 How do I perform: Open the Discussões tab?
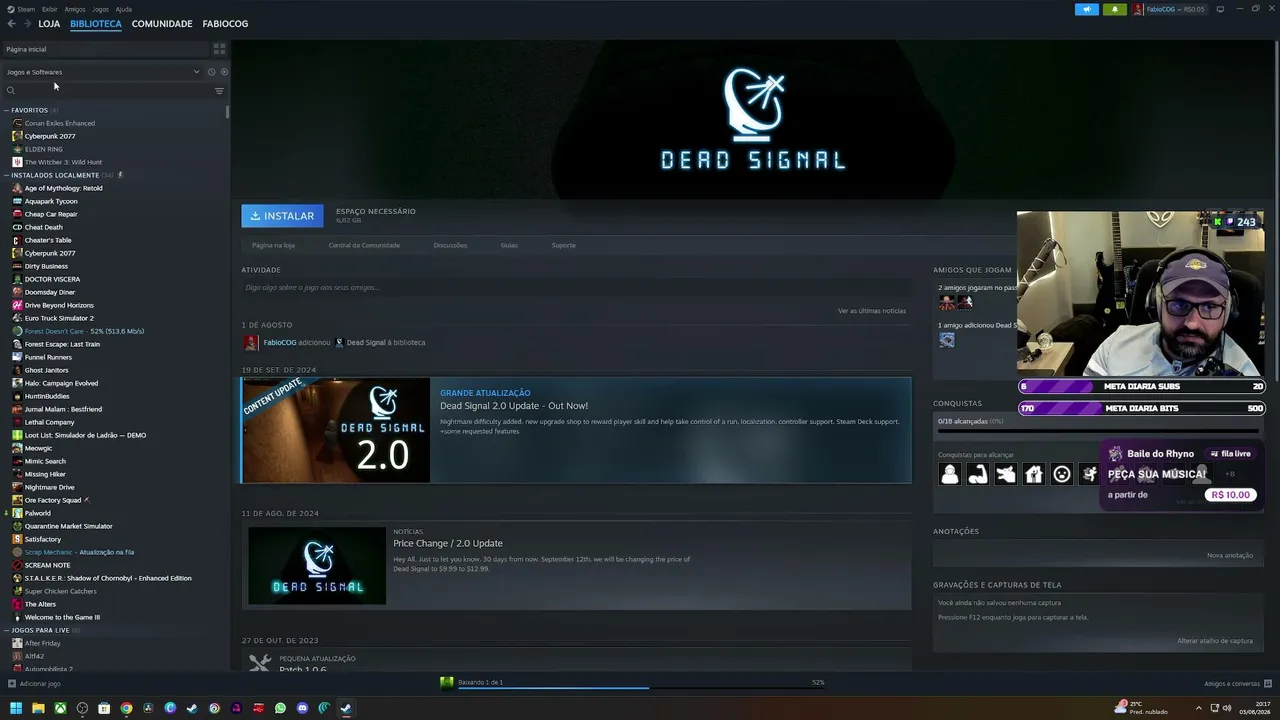tap(450, 245)
